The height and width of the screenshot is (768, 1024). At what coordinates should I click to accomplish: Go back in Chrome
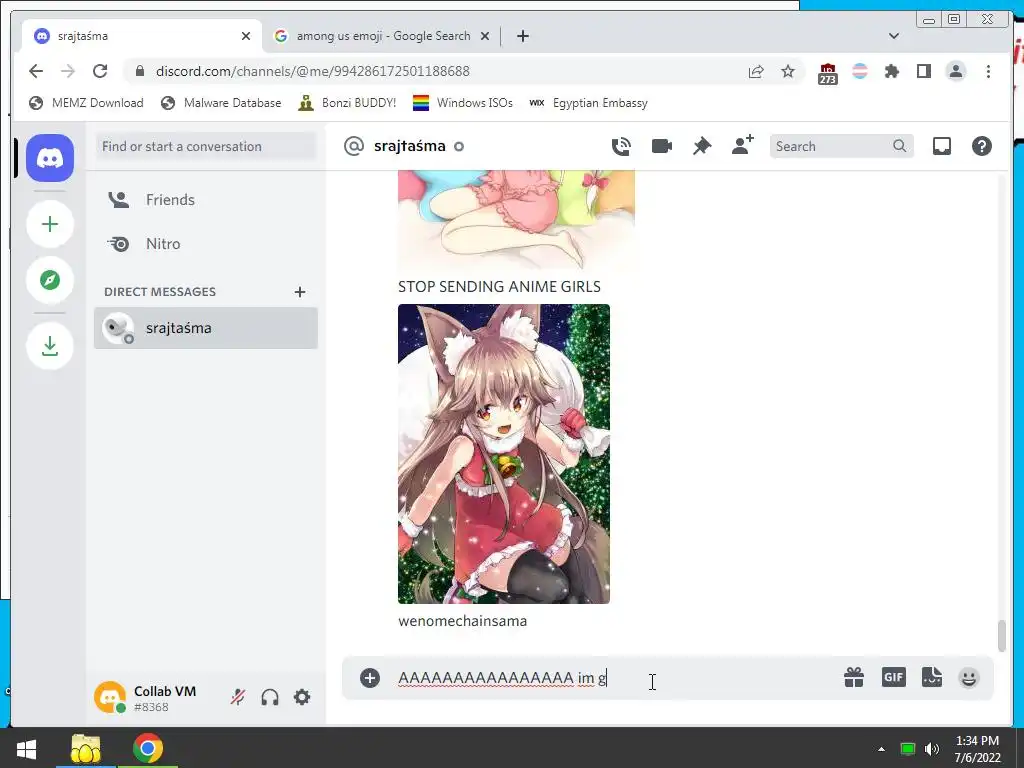[x=36, y=71]
